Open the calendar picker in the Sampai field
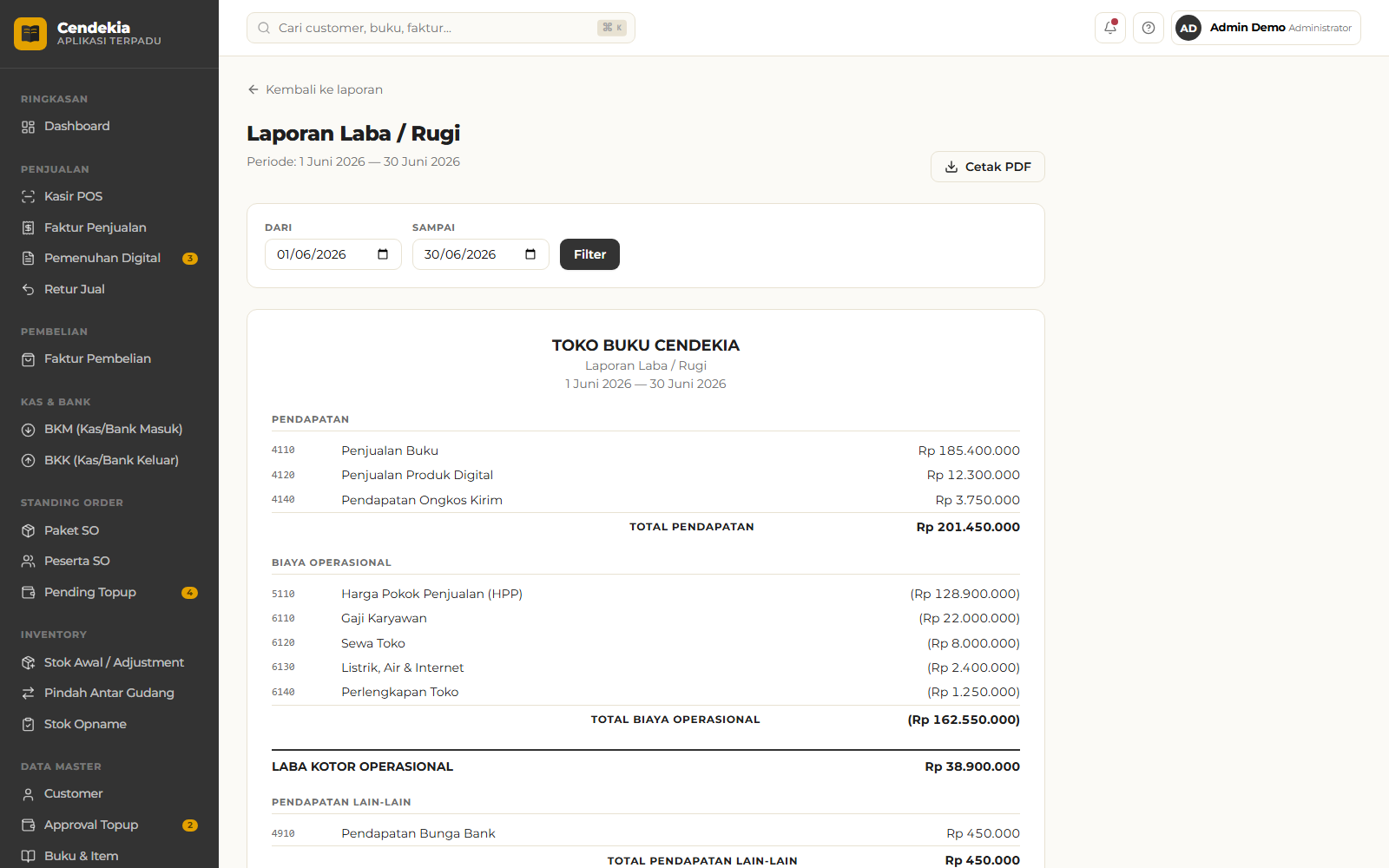The height and width of the screenshot is (868, 1389). 530,254
